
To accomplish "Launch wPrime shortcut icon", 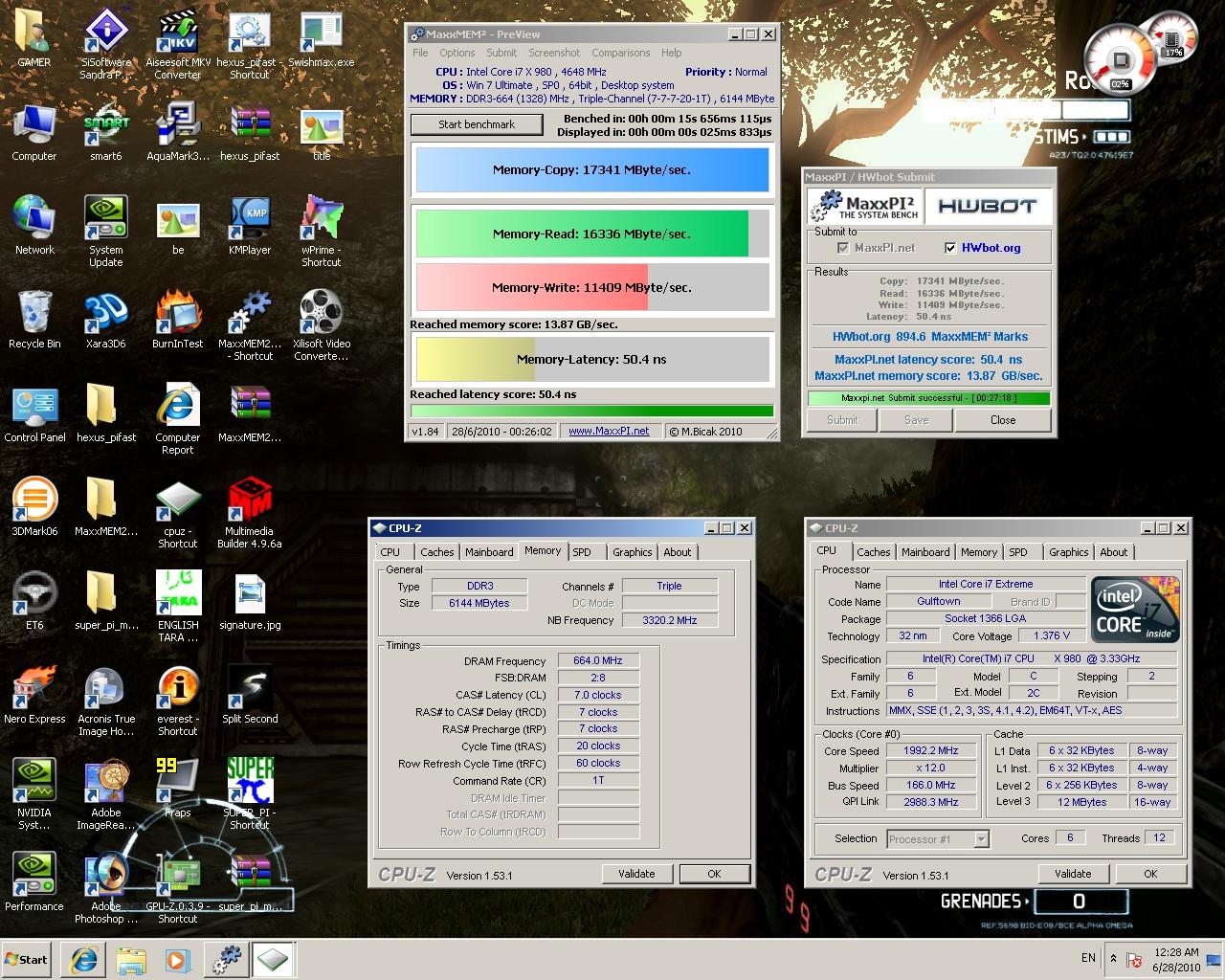I will [x=322, y=232].
